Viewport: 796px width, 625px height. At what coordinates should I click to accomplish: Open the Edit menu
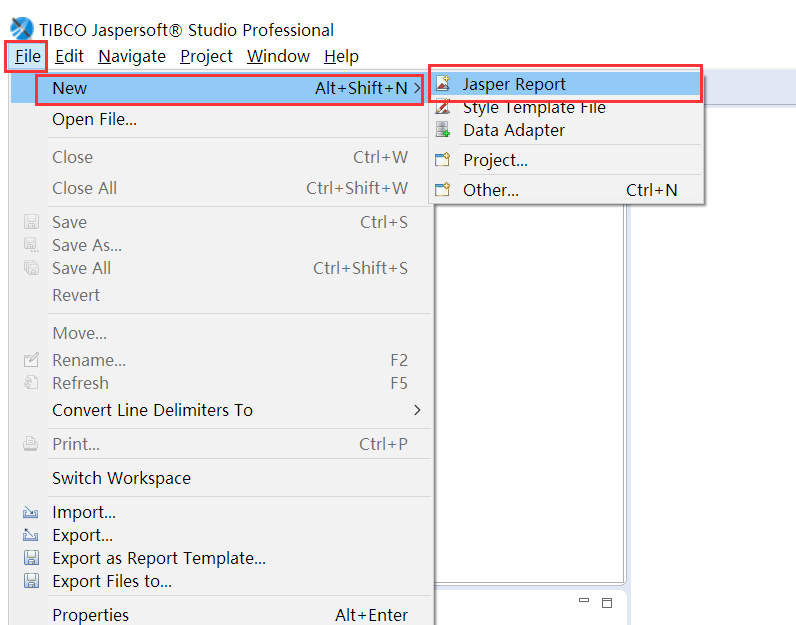point(69,56)
